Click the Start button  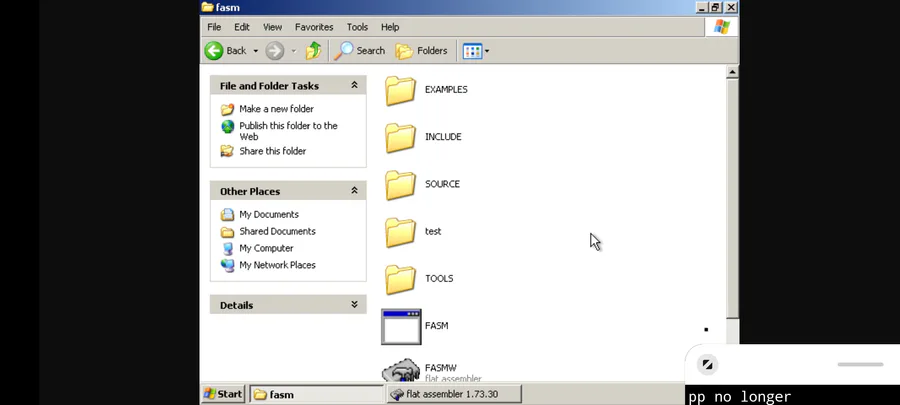223,394
